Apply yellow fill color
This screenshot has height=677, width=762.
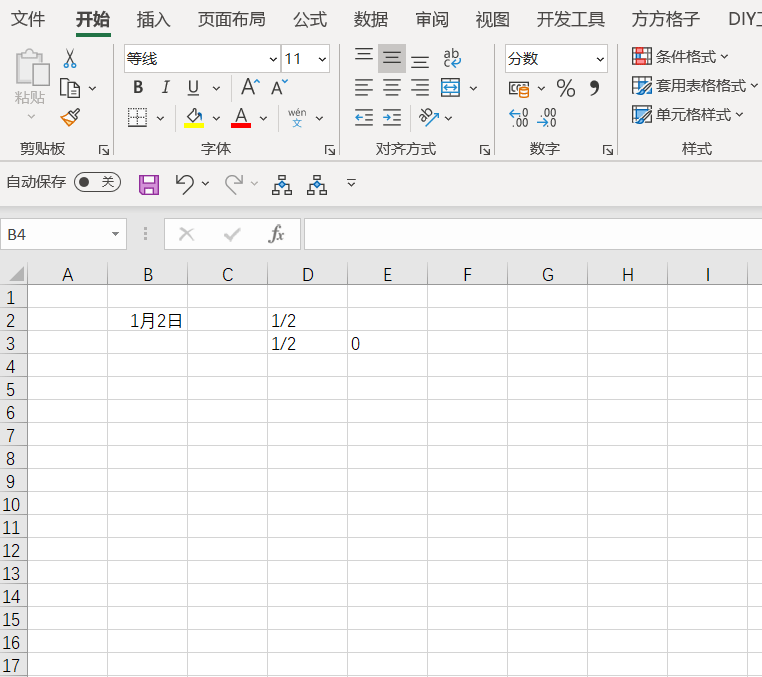click(194, 118)
